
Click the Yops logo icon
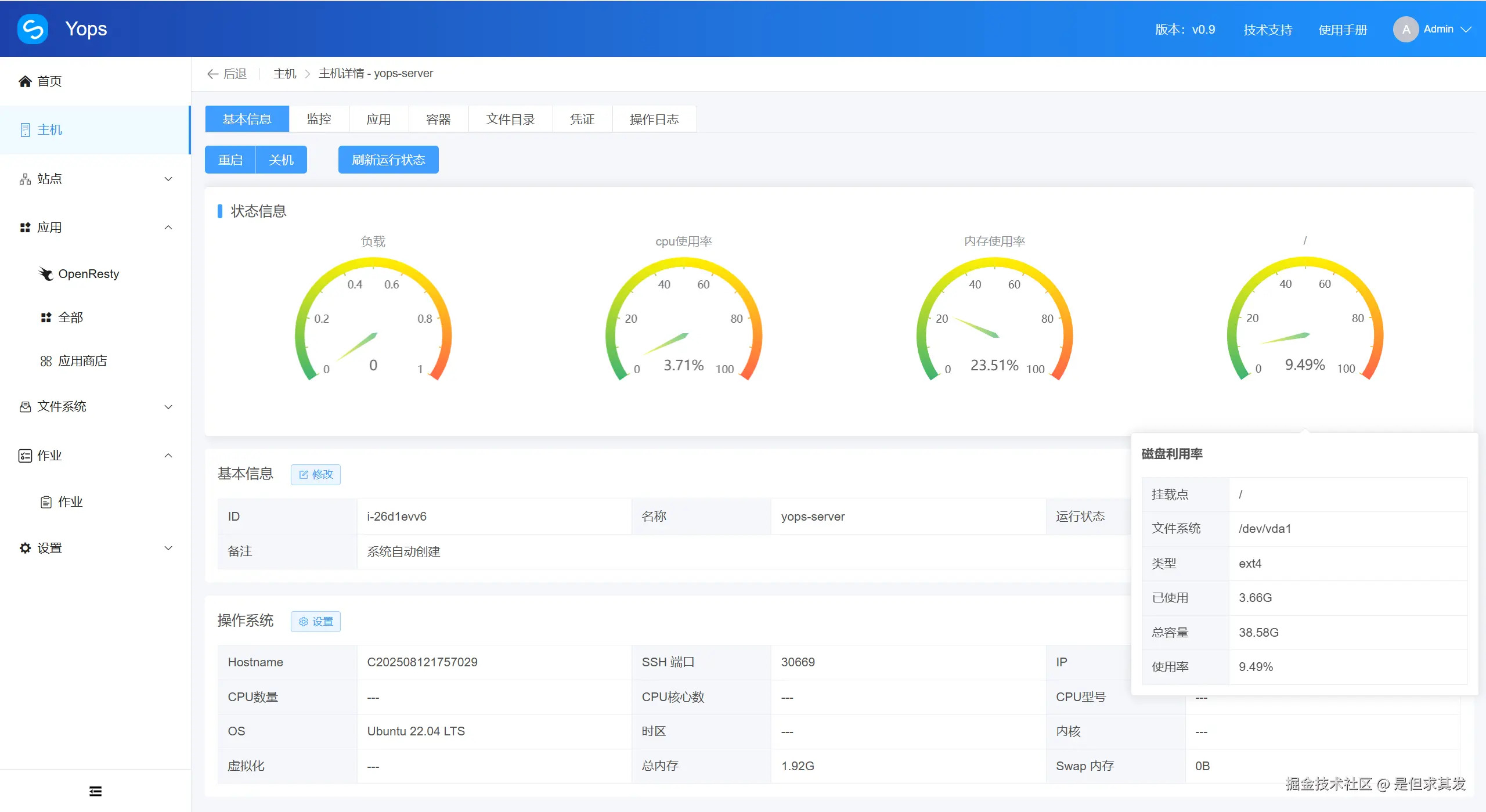(x=33, y=29)
